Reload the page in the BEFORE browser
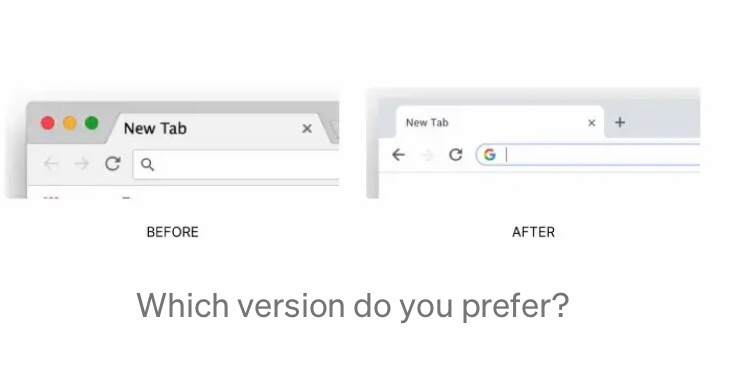Image resolution: width=750 pixels, height=386 pixels. coord(112,163)
